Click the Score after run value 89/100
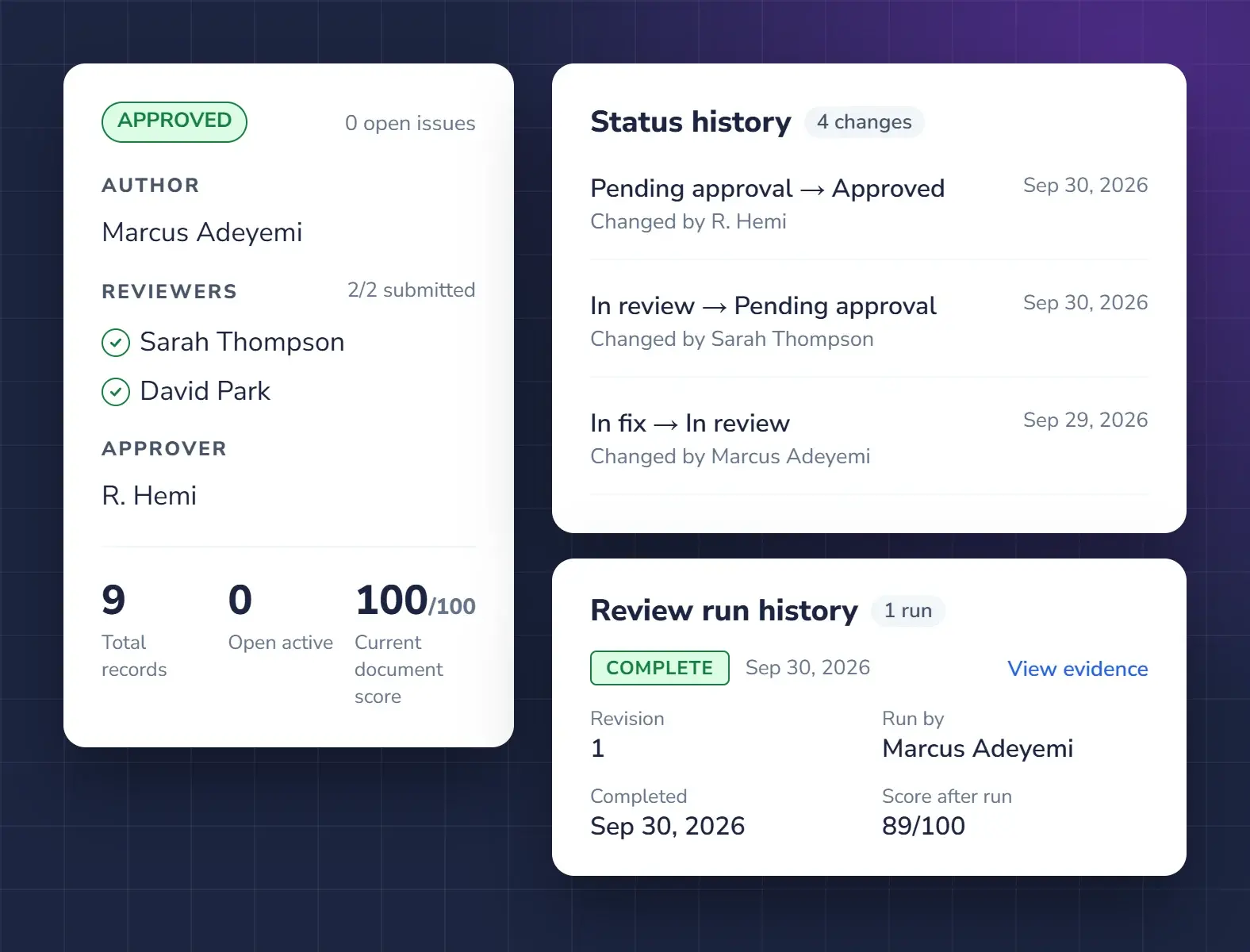The height and width of the screenshot is (952, 1250). coord(923,826)
